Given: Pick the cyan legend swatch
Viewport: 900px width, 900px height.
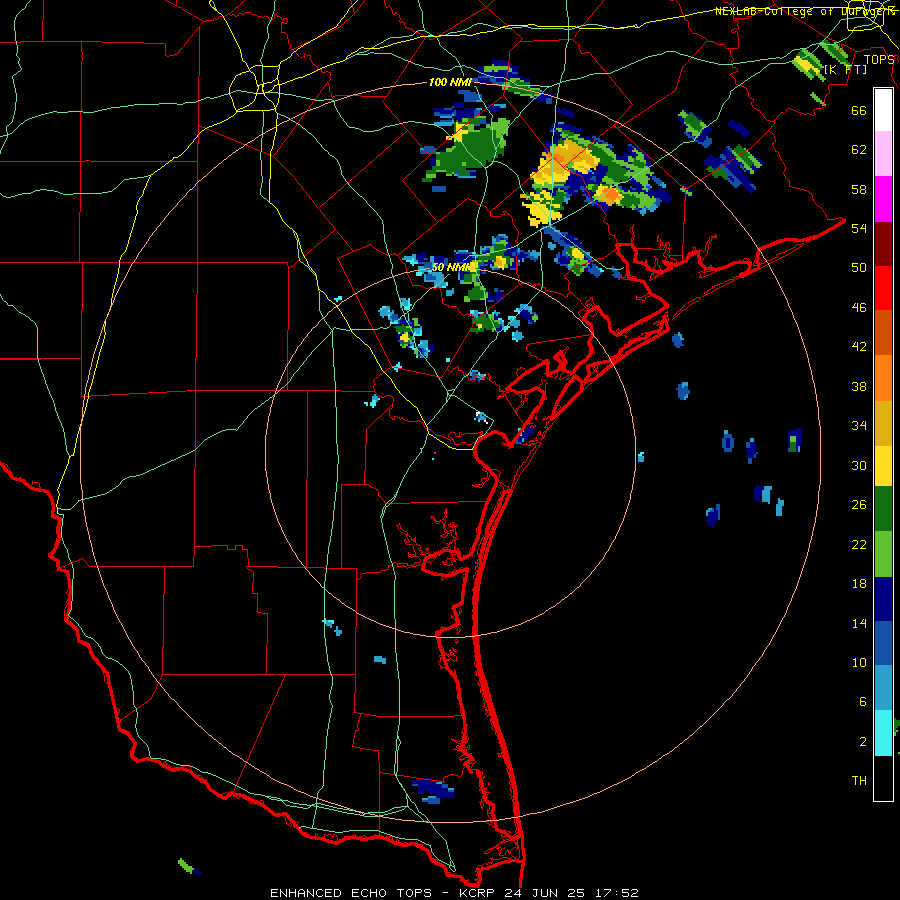Looking at the screenshot, I should point(883,733).
